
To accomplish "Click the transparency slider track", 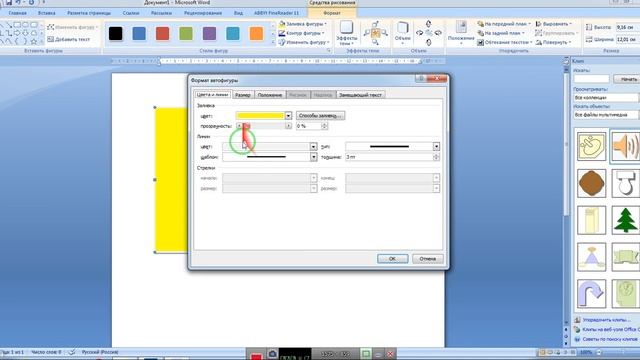I will (x=264, y=126).
